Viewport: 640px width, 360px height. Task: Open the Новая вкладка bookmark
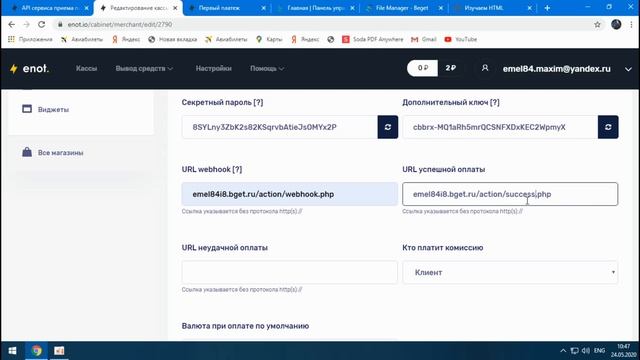[172, 39]
